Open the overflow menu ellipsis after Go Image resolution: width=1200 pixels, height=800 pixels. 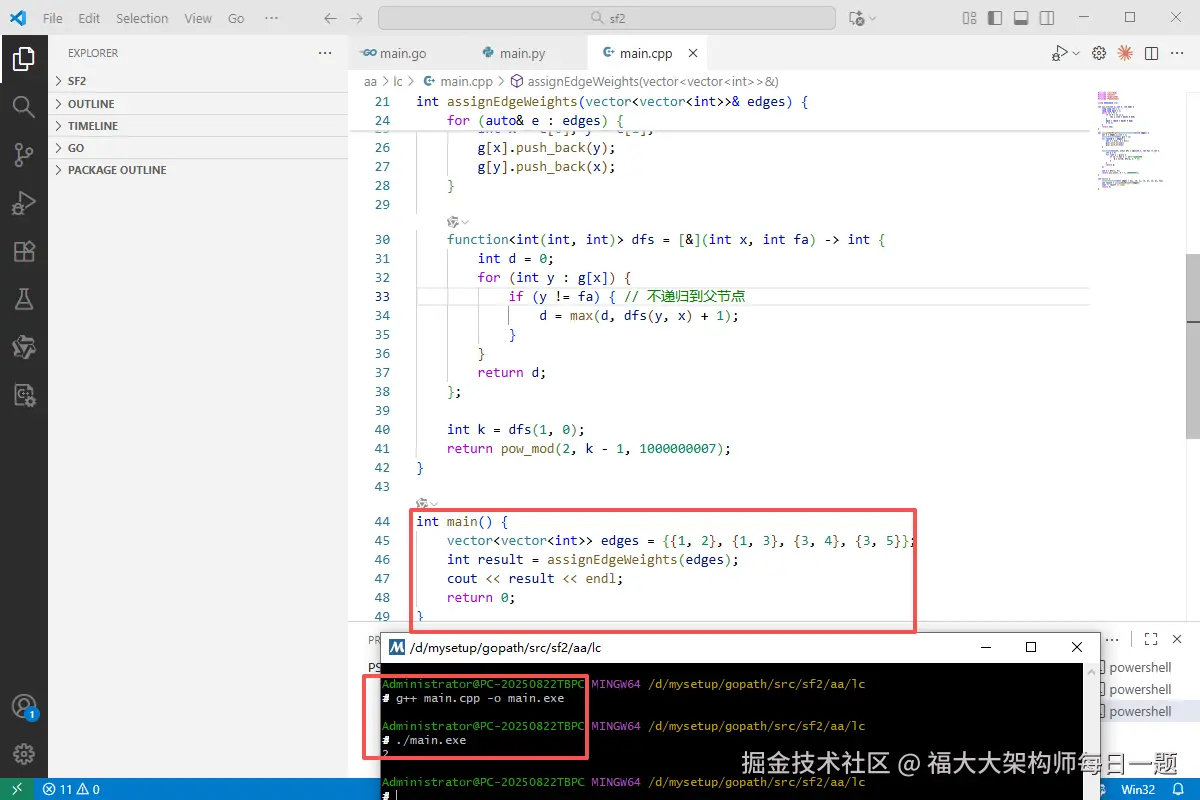271,18
